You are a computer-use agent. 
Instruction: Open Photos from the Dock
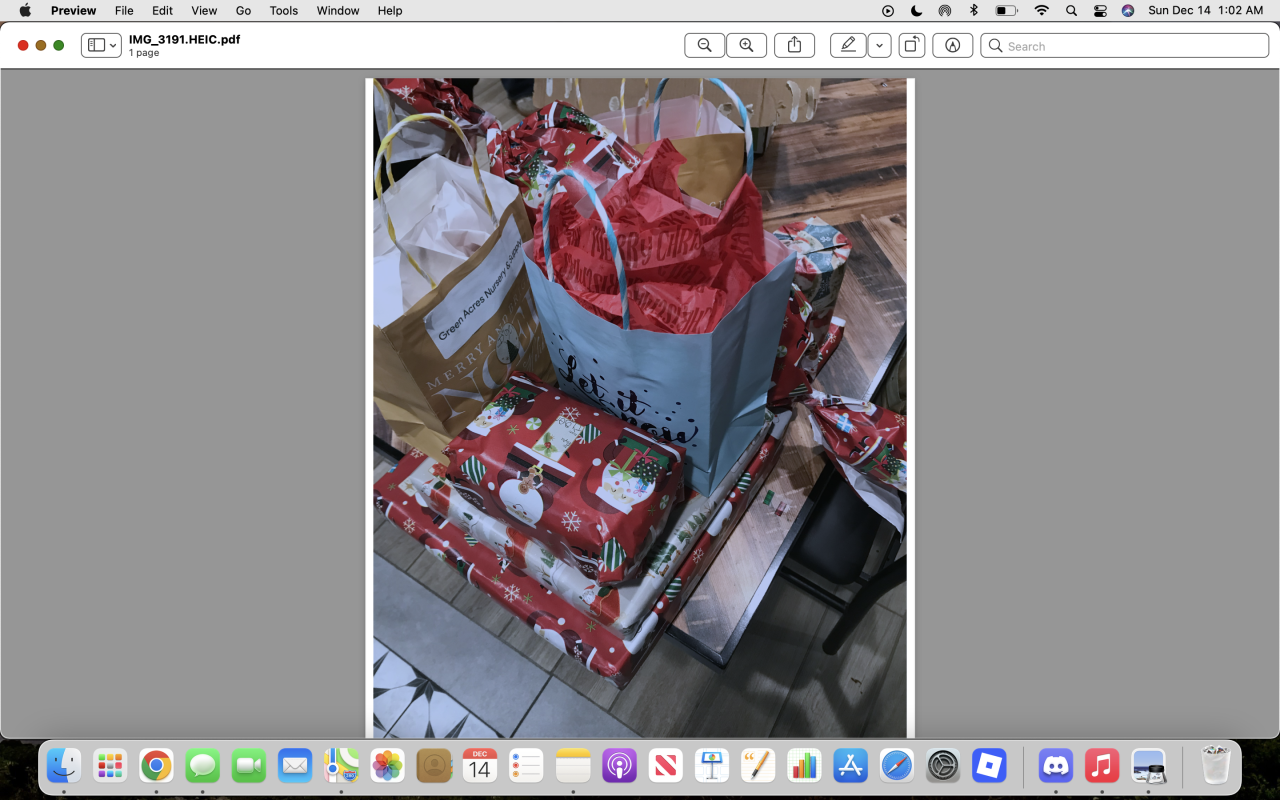[x=388, y=767]
